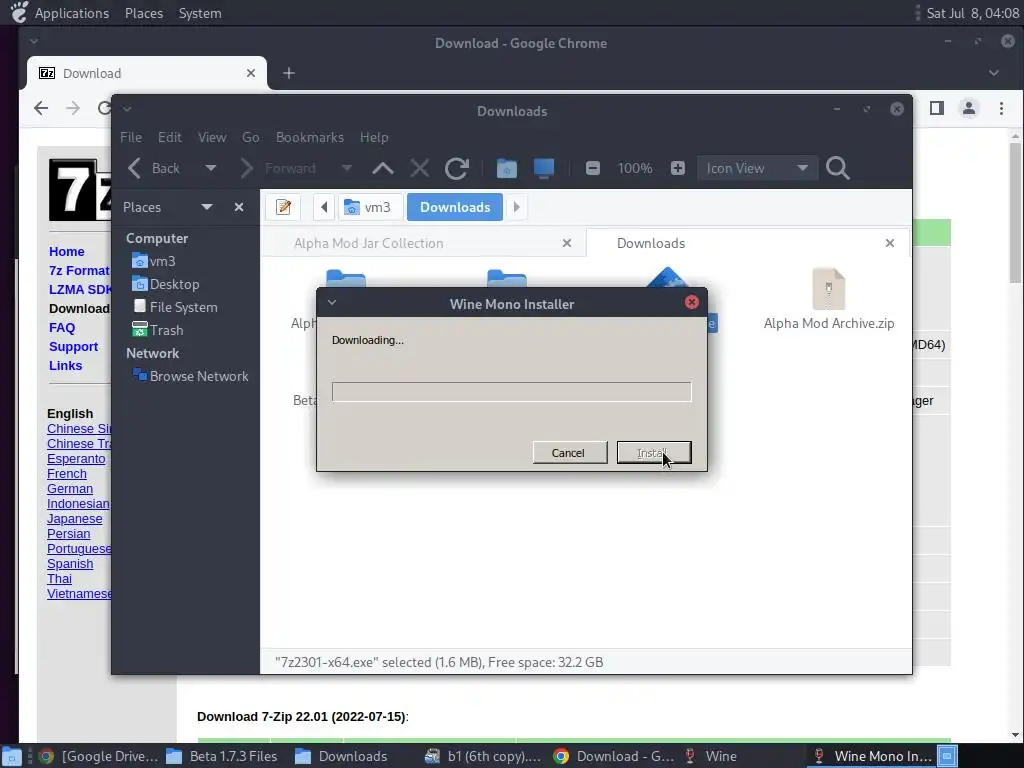Click the Support link on 7-Zip page
Screen dimensions: 1024x768
coord(73,347)
